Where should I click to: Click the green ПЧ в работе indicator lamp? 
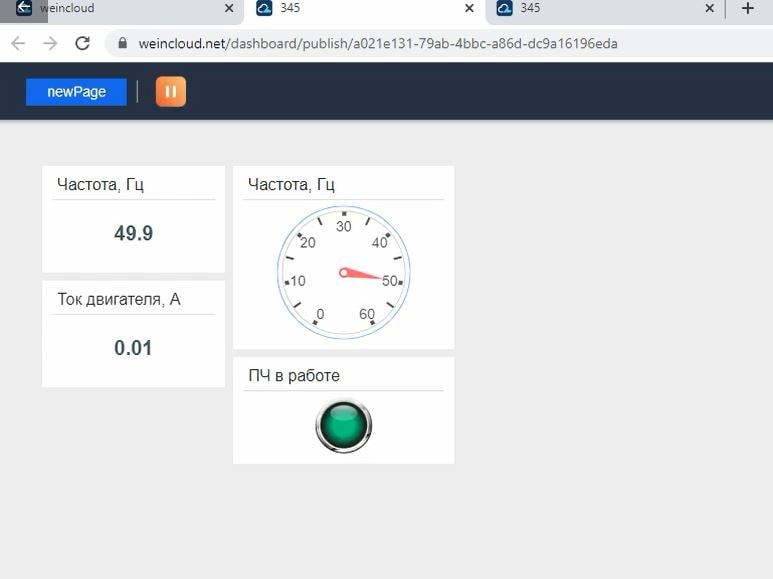pos(343,426)
